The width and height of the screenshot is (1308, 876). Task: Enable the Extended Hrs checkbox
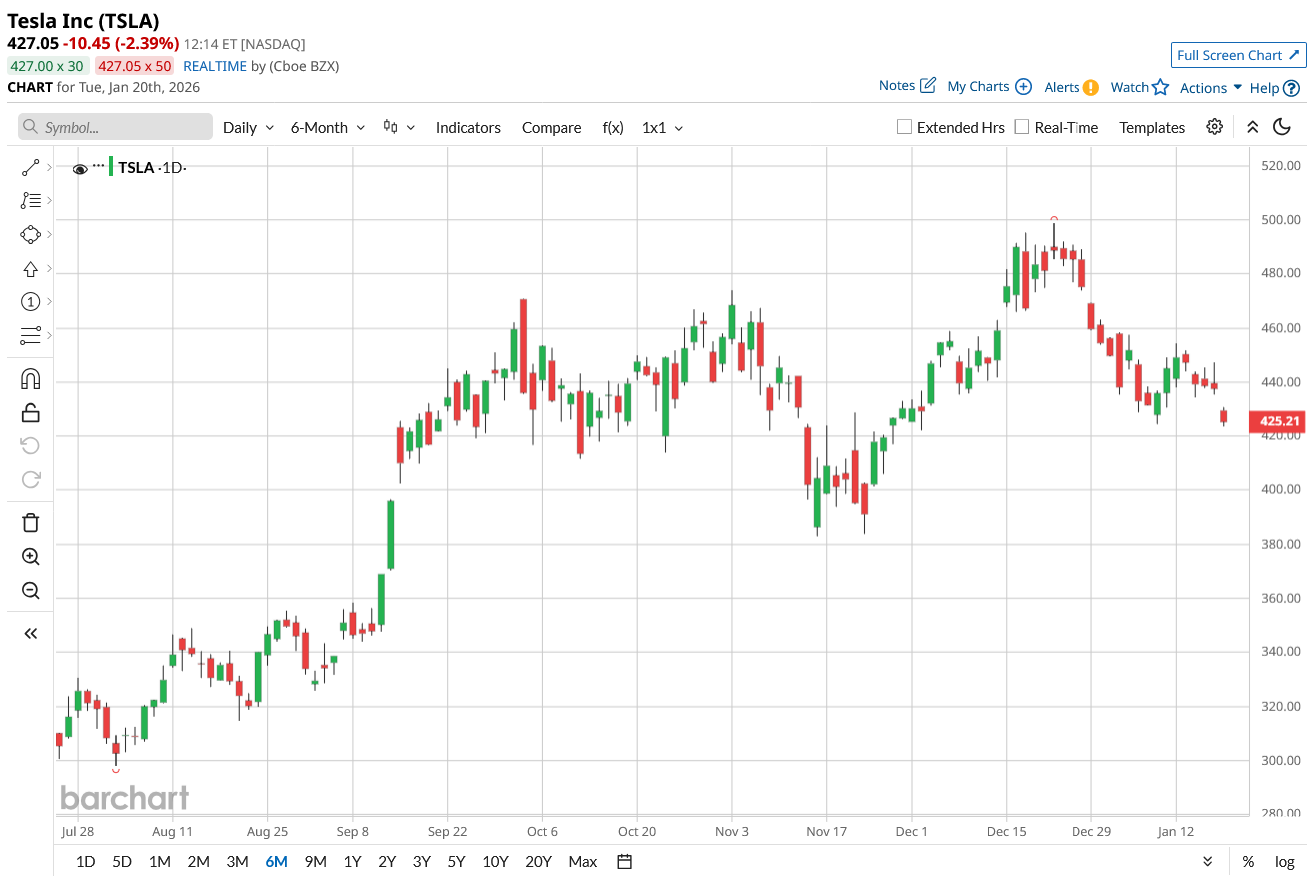coord(904,127)
